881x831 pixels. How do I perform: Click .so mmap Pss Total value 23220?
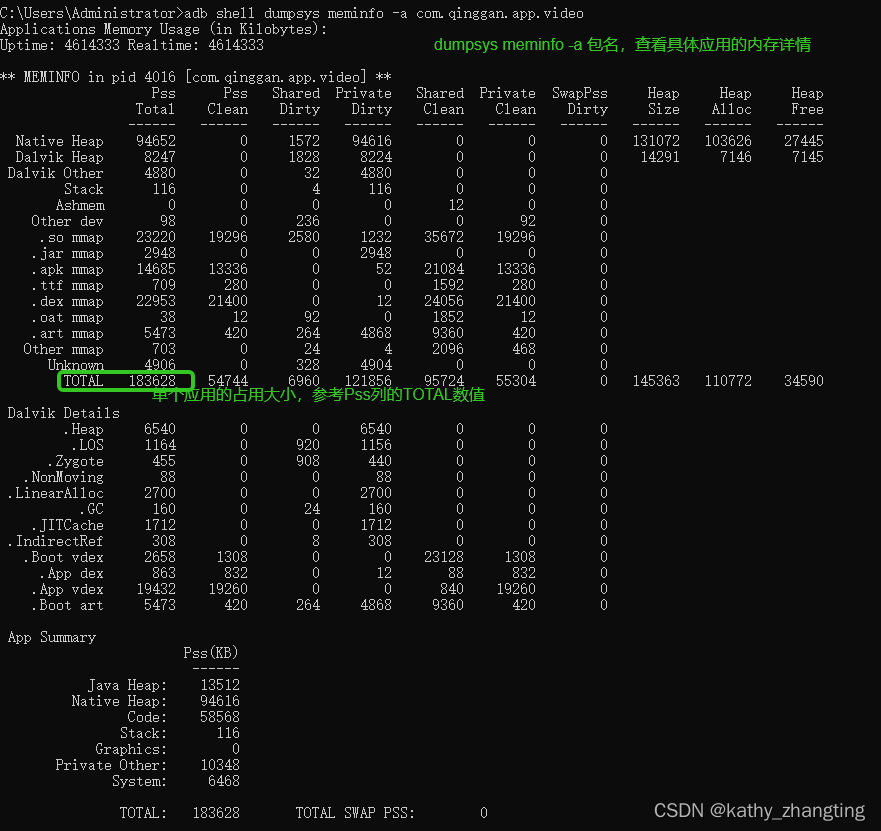(x=156, y=237)
